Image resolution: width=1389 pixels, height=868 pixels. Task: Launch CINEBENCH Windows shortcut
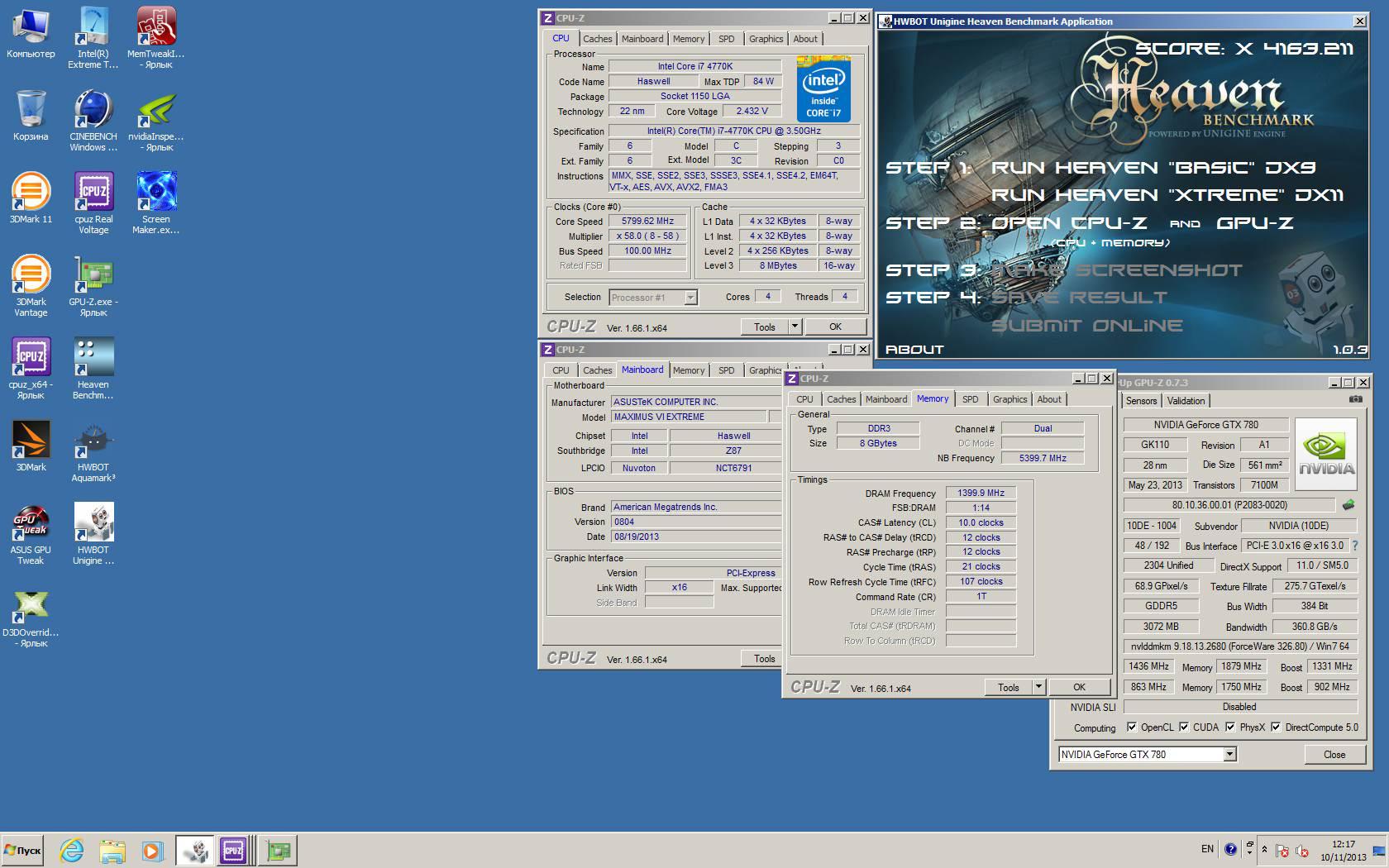pyautogui.click(x=93, y=121)
